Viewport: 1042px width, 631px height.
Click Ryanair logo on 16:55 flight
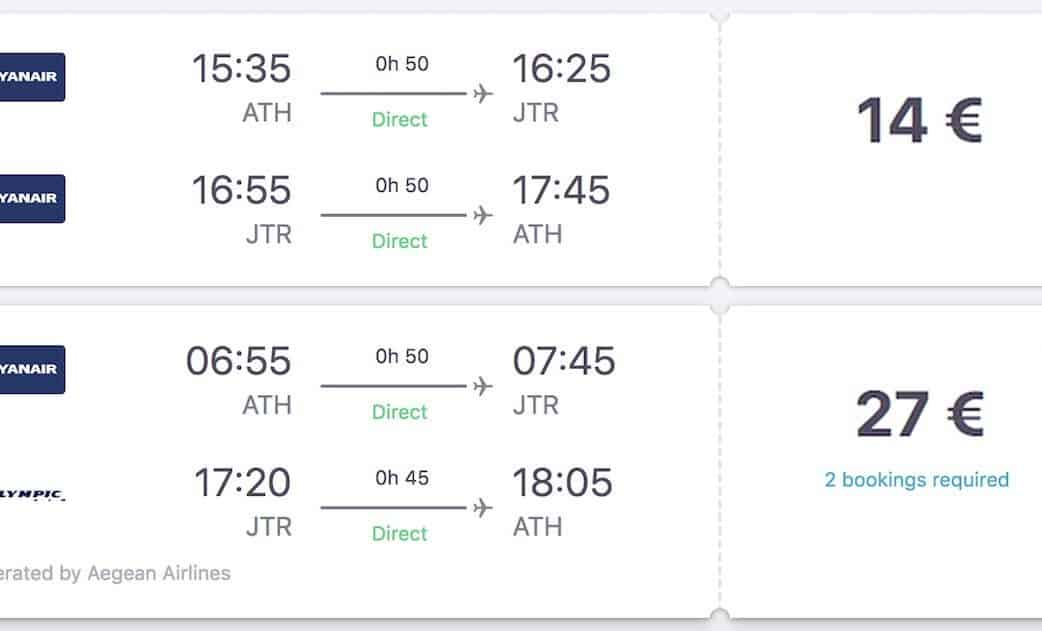tap(31, 199)
